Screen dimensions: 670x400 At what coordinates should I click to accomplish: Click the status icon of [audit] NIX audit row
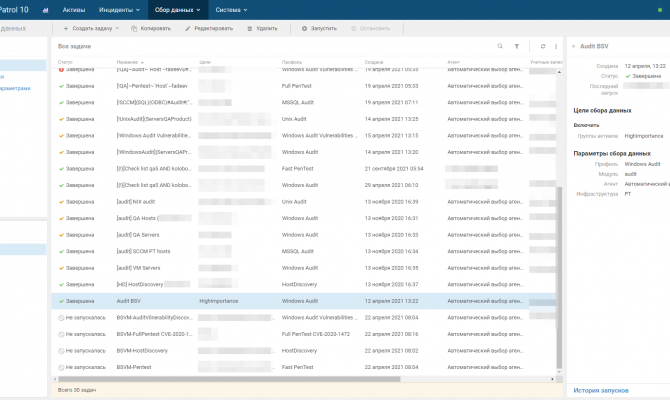(x=61, y=202)
